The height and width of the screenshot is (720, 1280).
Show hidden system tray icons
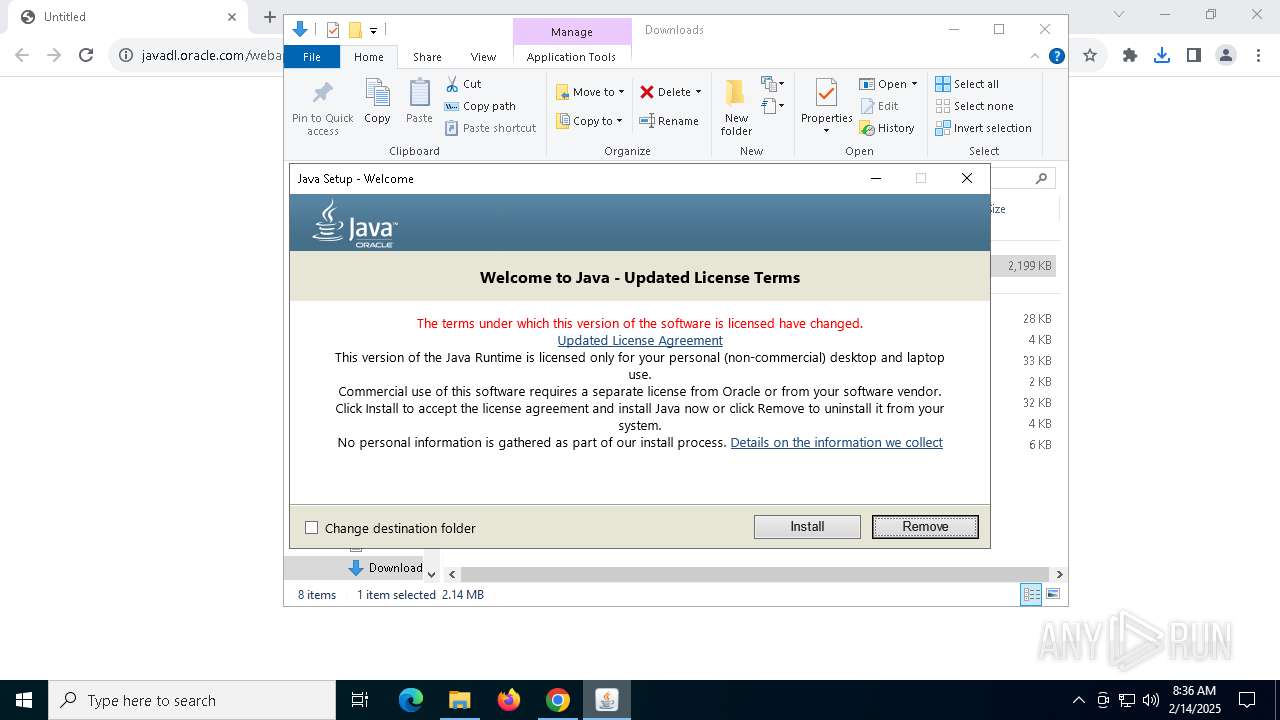pos(1078,700)
